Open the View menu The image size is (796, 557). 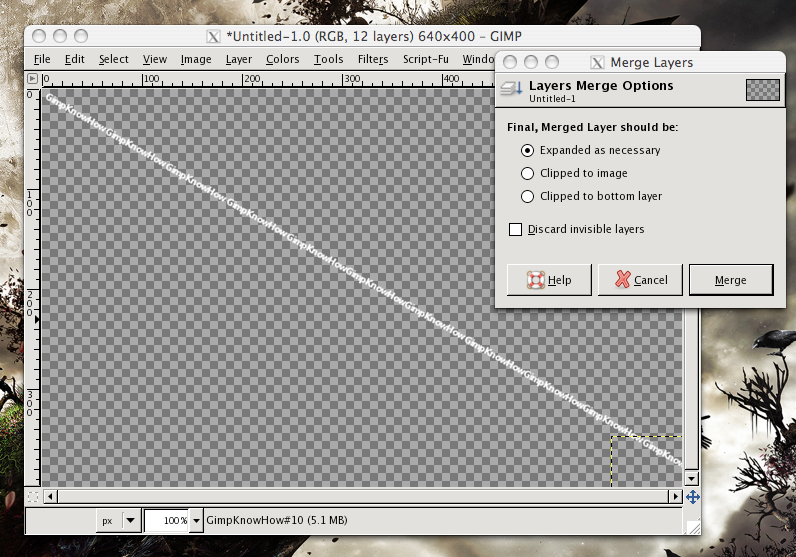pyautogui.click(x=154, y=59)
